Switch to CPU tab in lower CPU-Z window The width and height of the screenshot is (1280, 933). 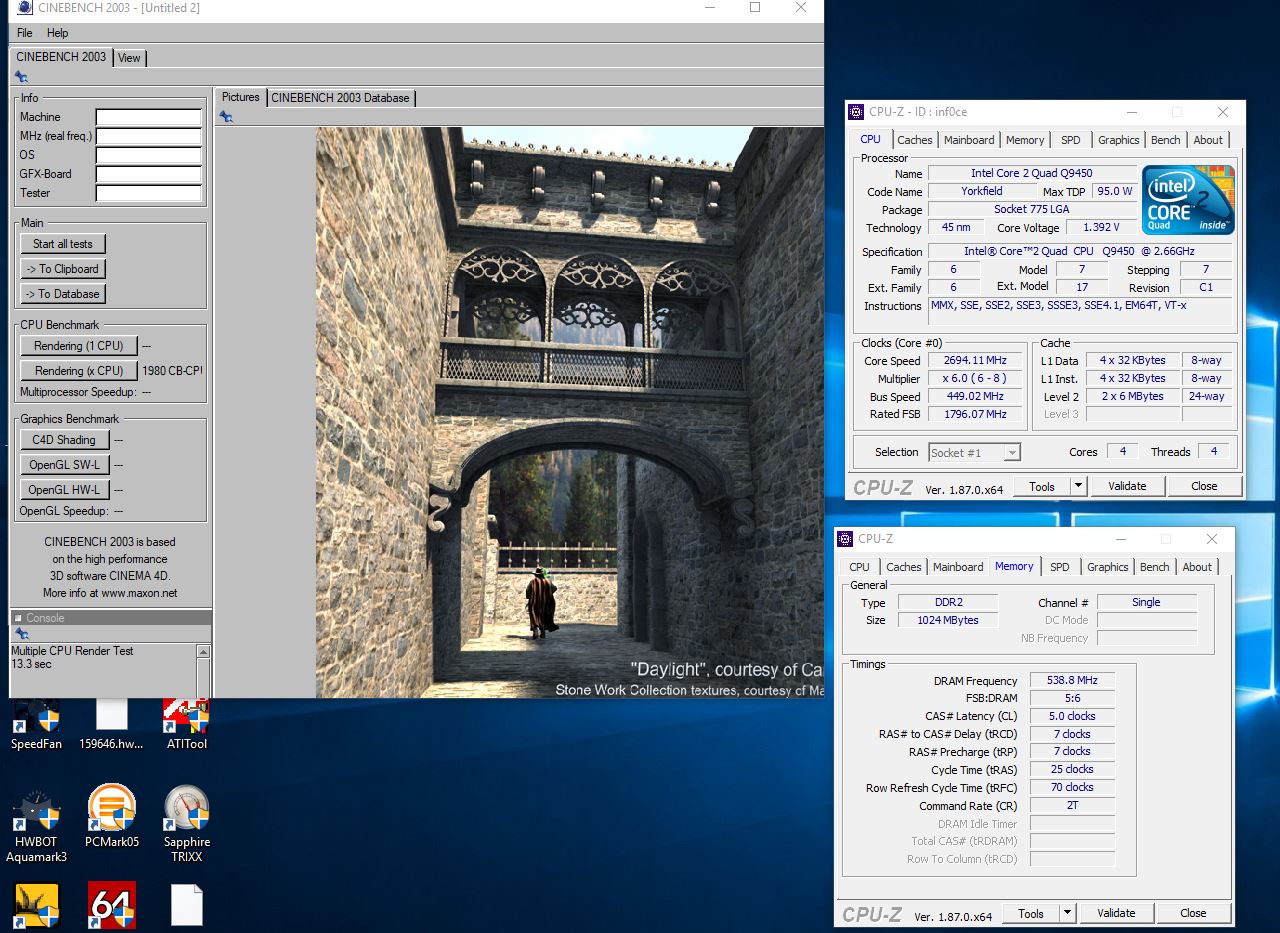click(859, 567)
